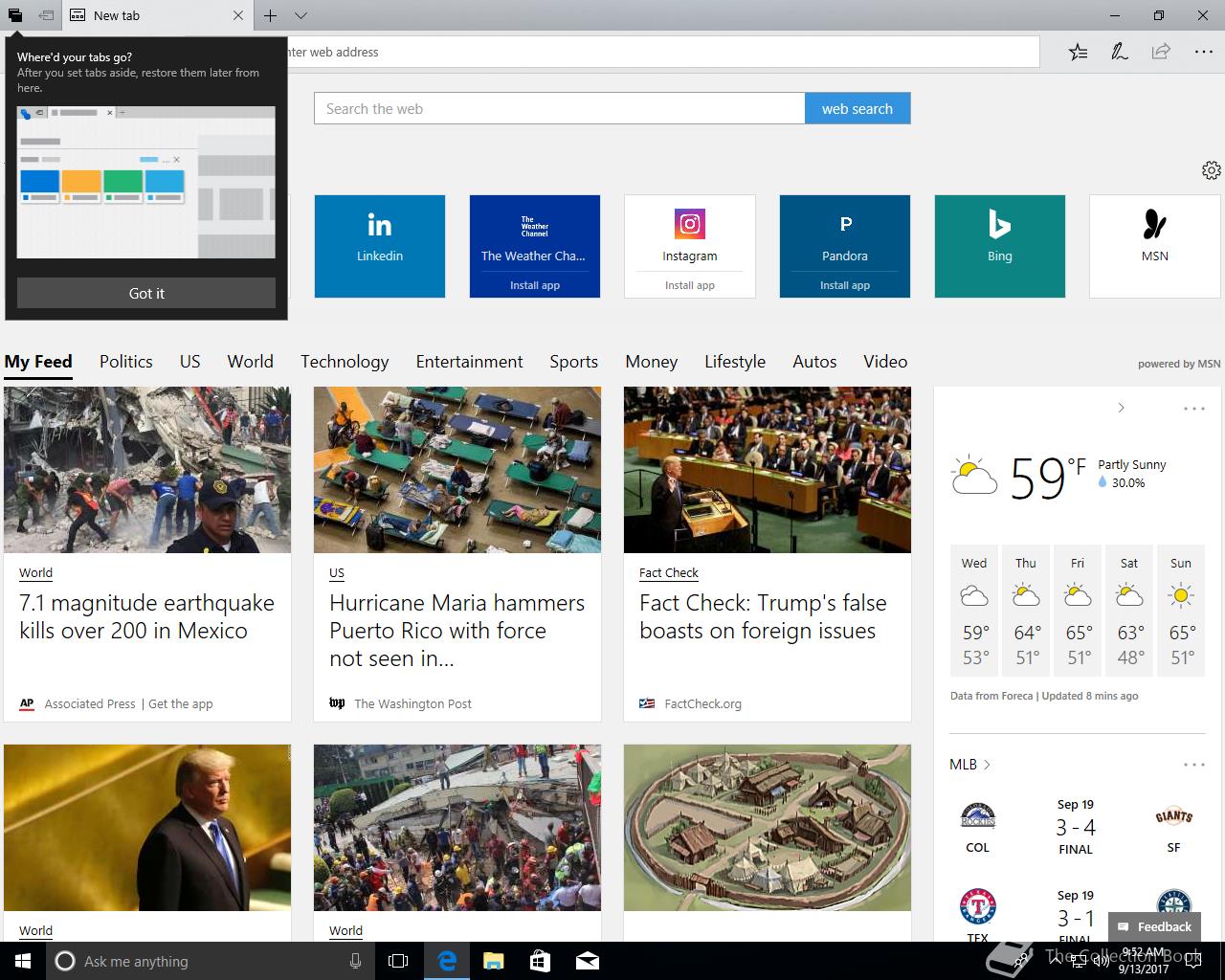
Task: Open Edge settings and more menu
Action: tap(1203, 52)
